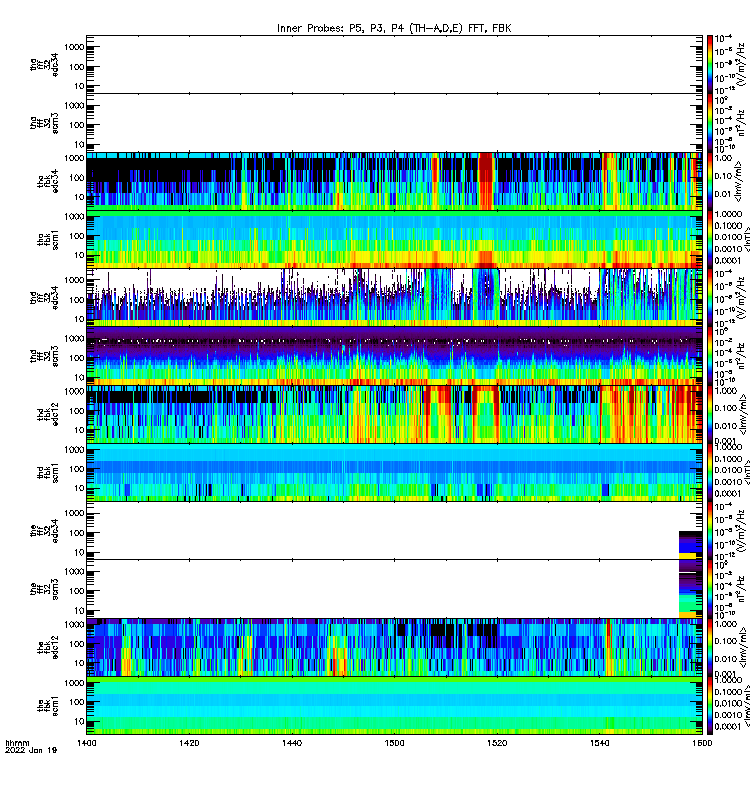Click the color bar of tha fff edc34 panel
Viewport: 750px width, 800px height.
[710, 64]
